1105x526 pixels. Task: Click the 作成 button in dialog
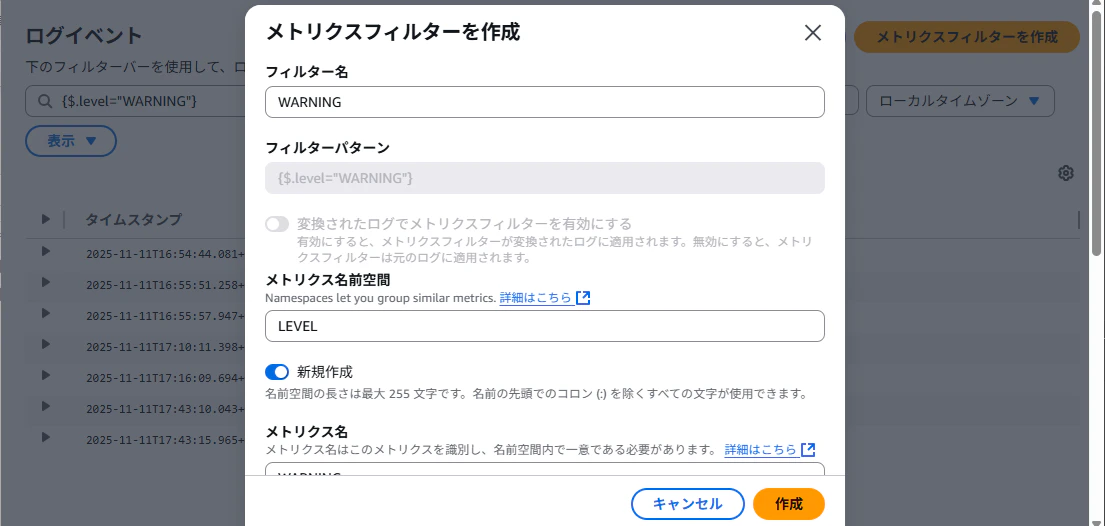click(789, 504)
